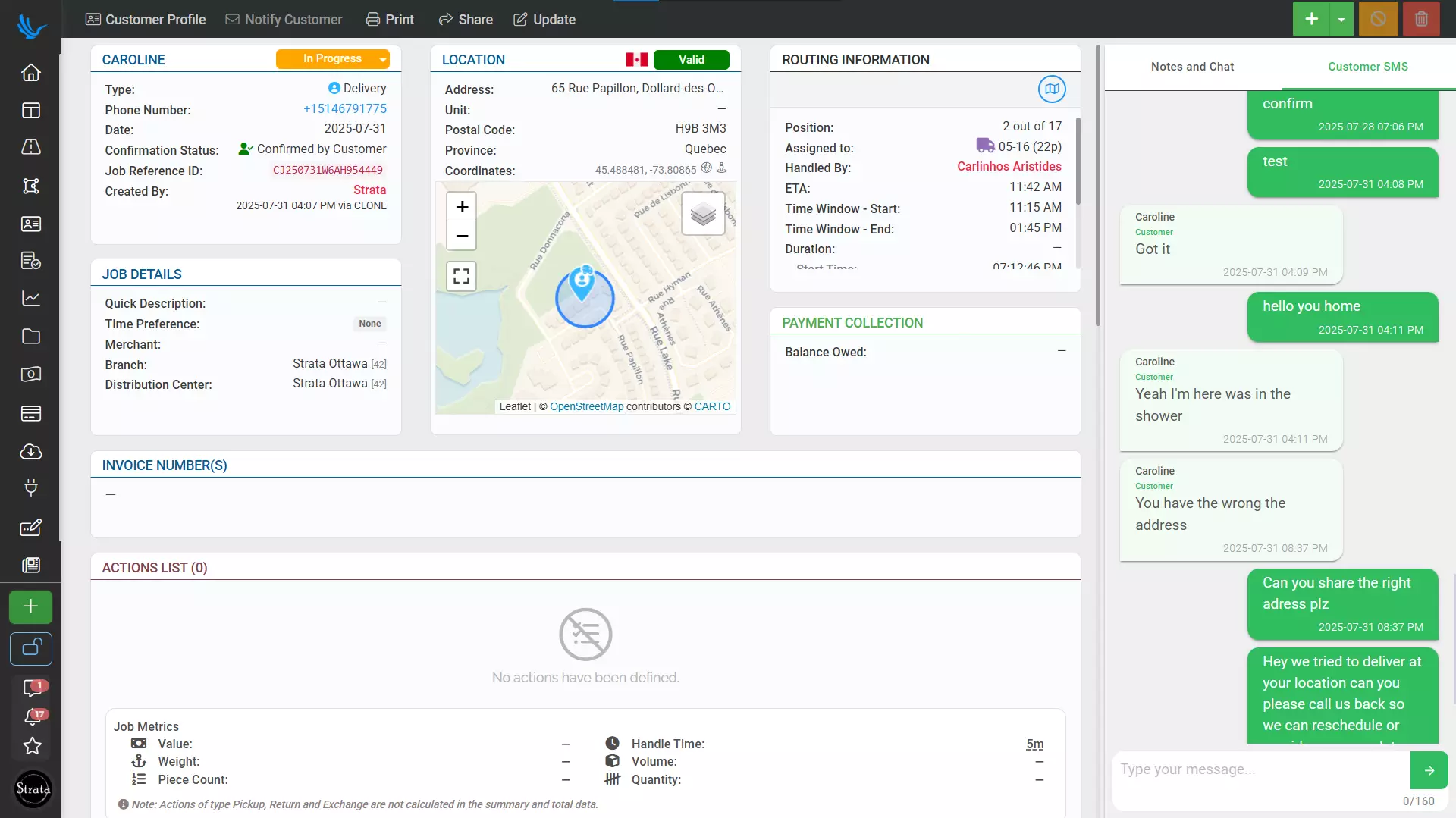Open the routing map view icon
The height and width of the screenshot is (818, 1456).
coord(1052,89)
